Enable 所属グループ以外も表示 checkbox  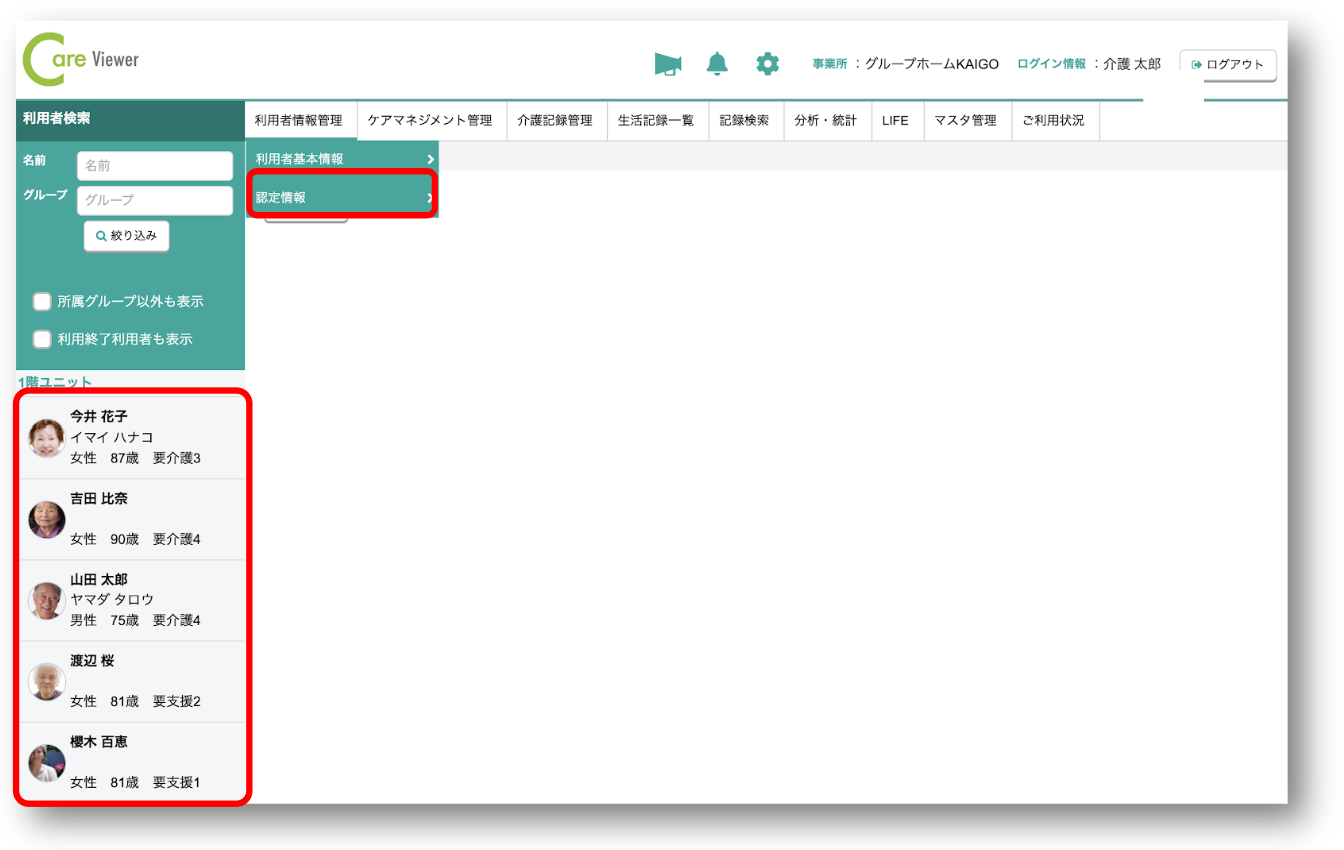42,301
